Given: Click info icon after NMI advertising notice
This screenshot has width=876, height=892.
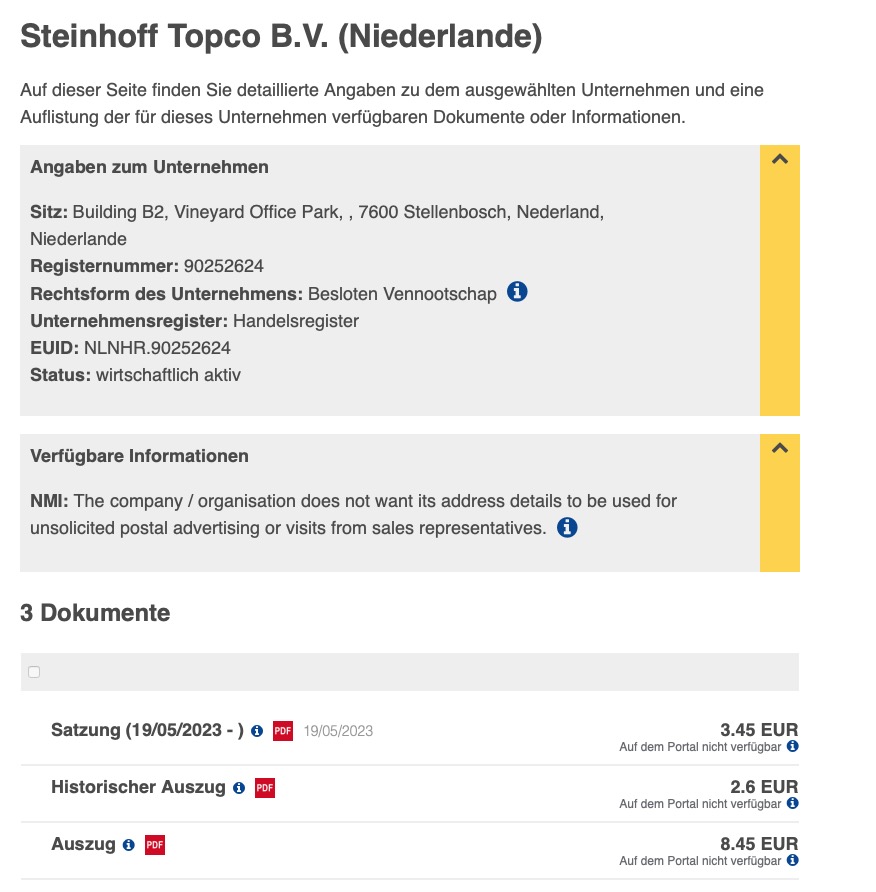Looking at the screenshot, I should click(567, 527).
